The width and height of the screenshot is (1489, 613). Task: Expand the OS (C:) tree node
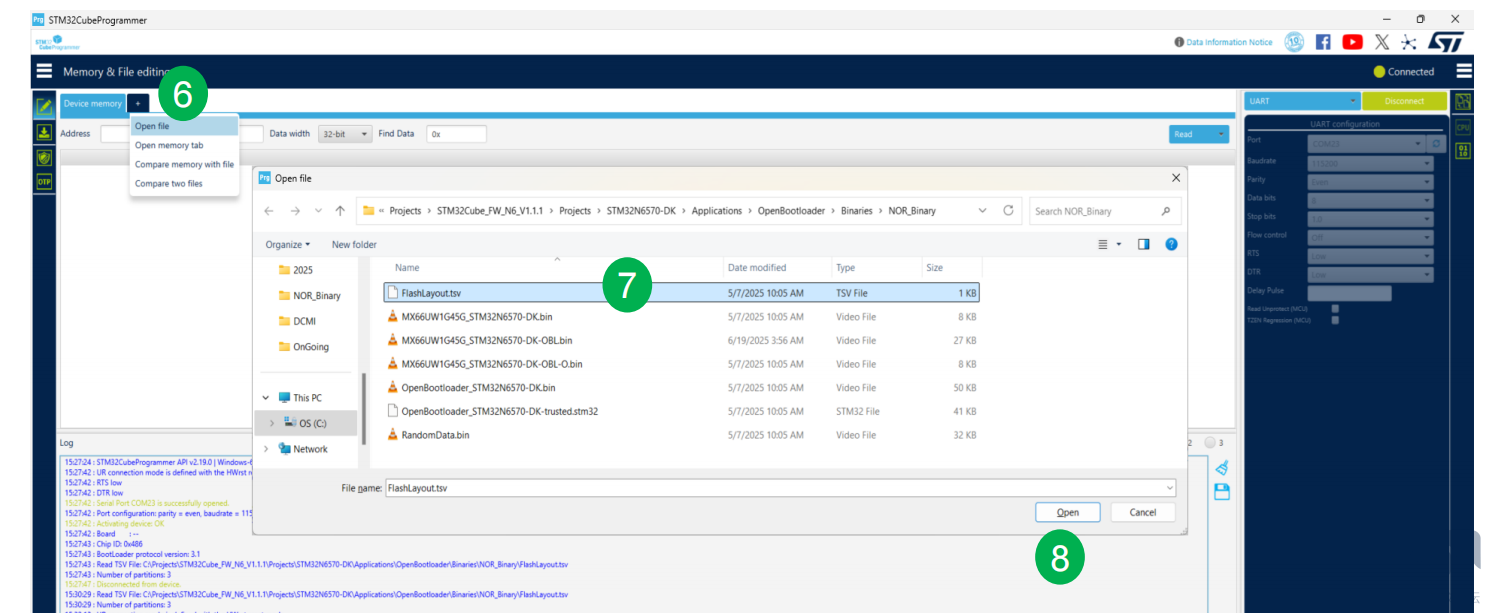coord(271,423)
